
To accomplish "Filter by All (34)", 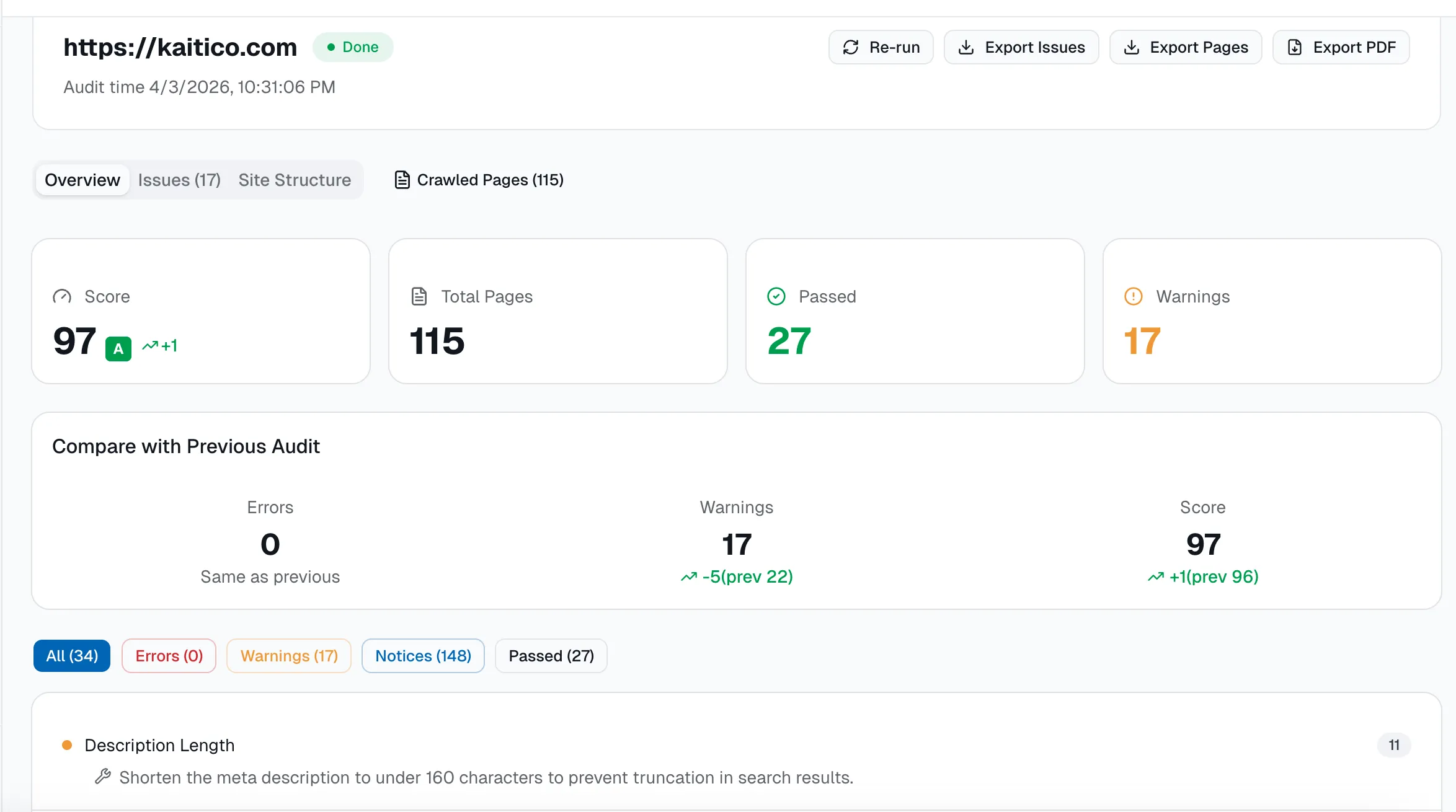I will tap(72, 656).
